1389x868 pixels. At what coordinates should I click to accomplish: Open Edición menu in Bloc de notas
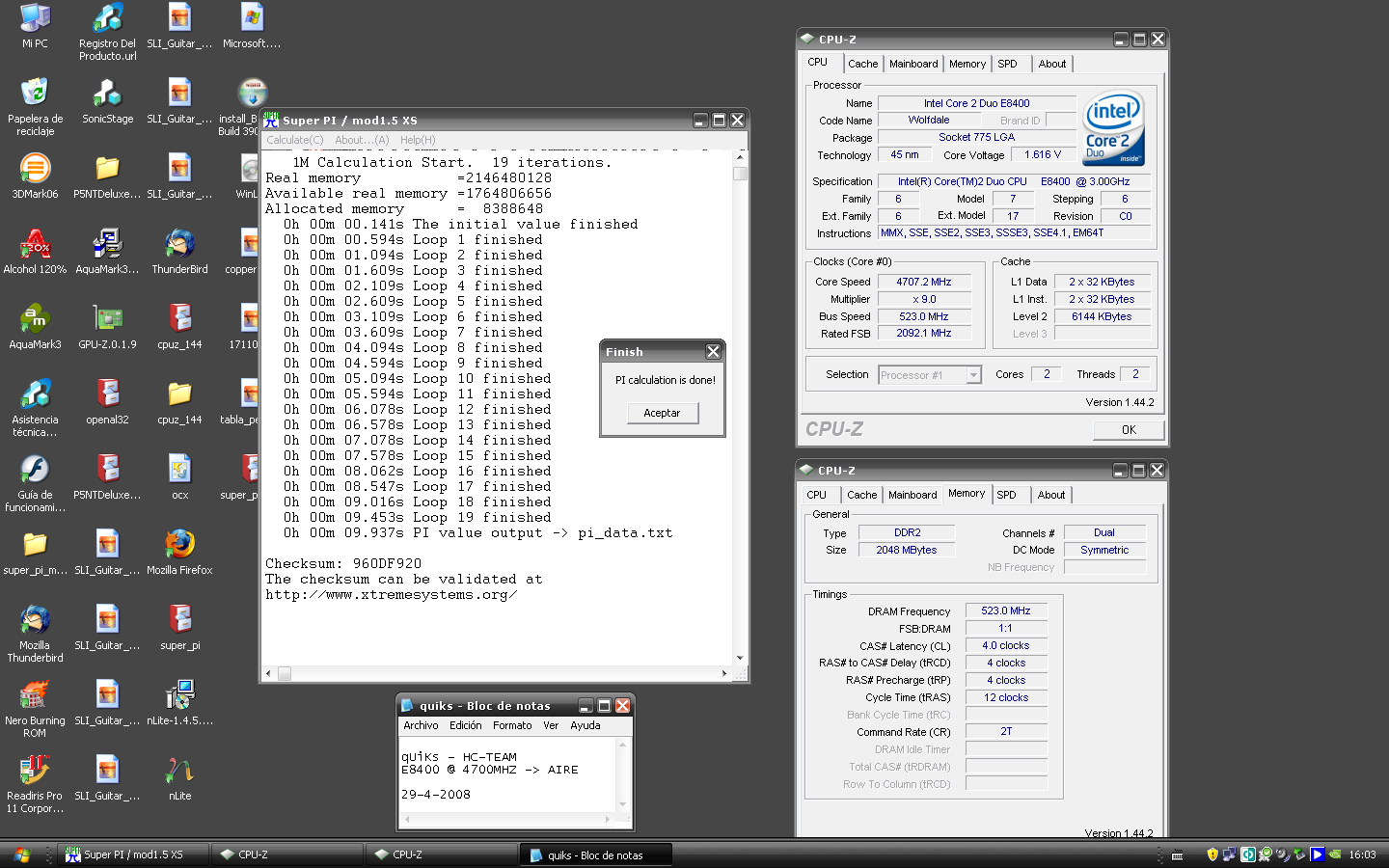coord(465,725)
